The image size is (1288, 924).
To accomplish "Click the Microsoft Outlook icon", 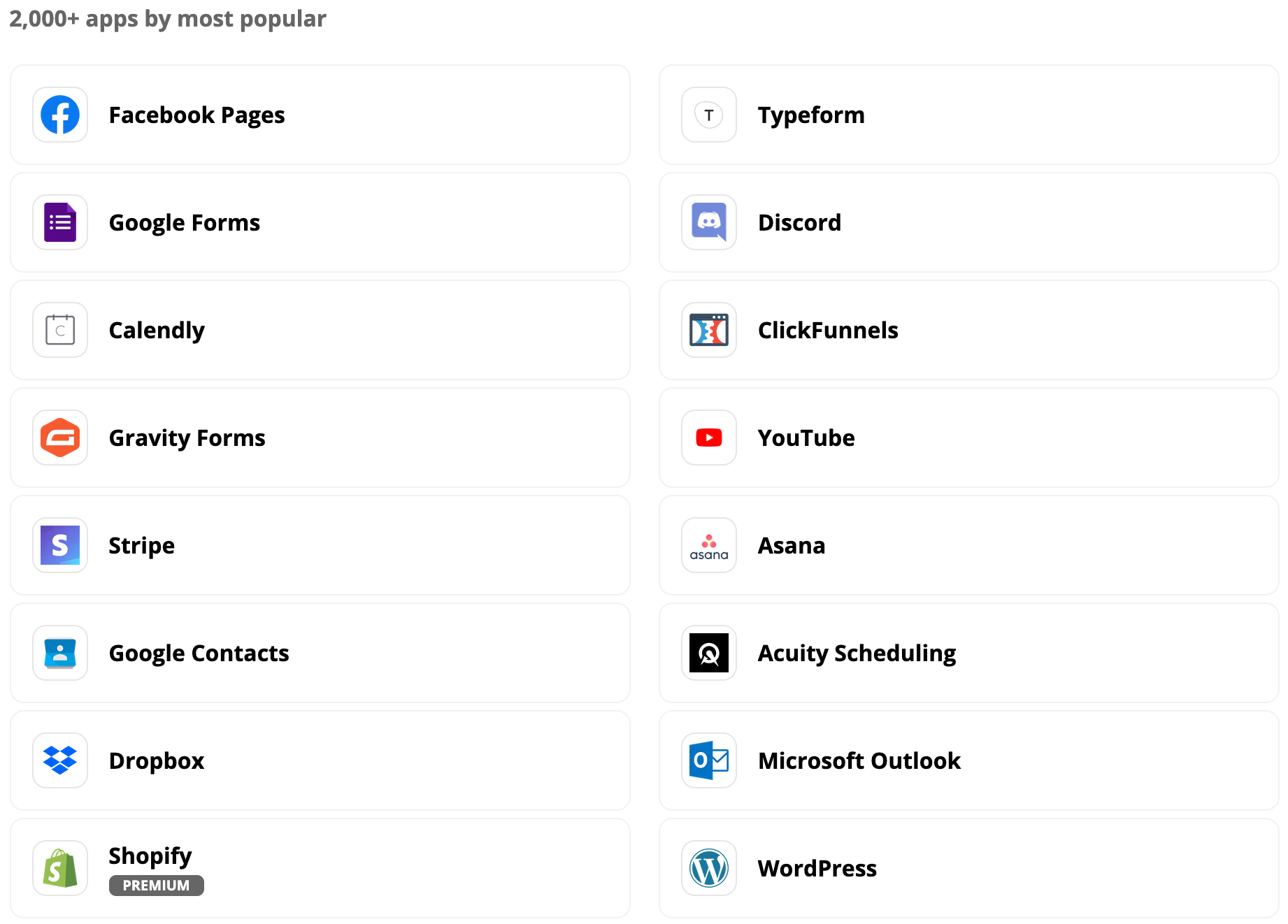I will pos(708,760).
